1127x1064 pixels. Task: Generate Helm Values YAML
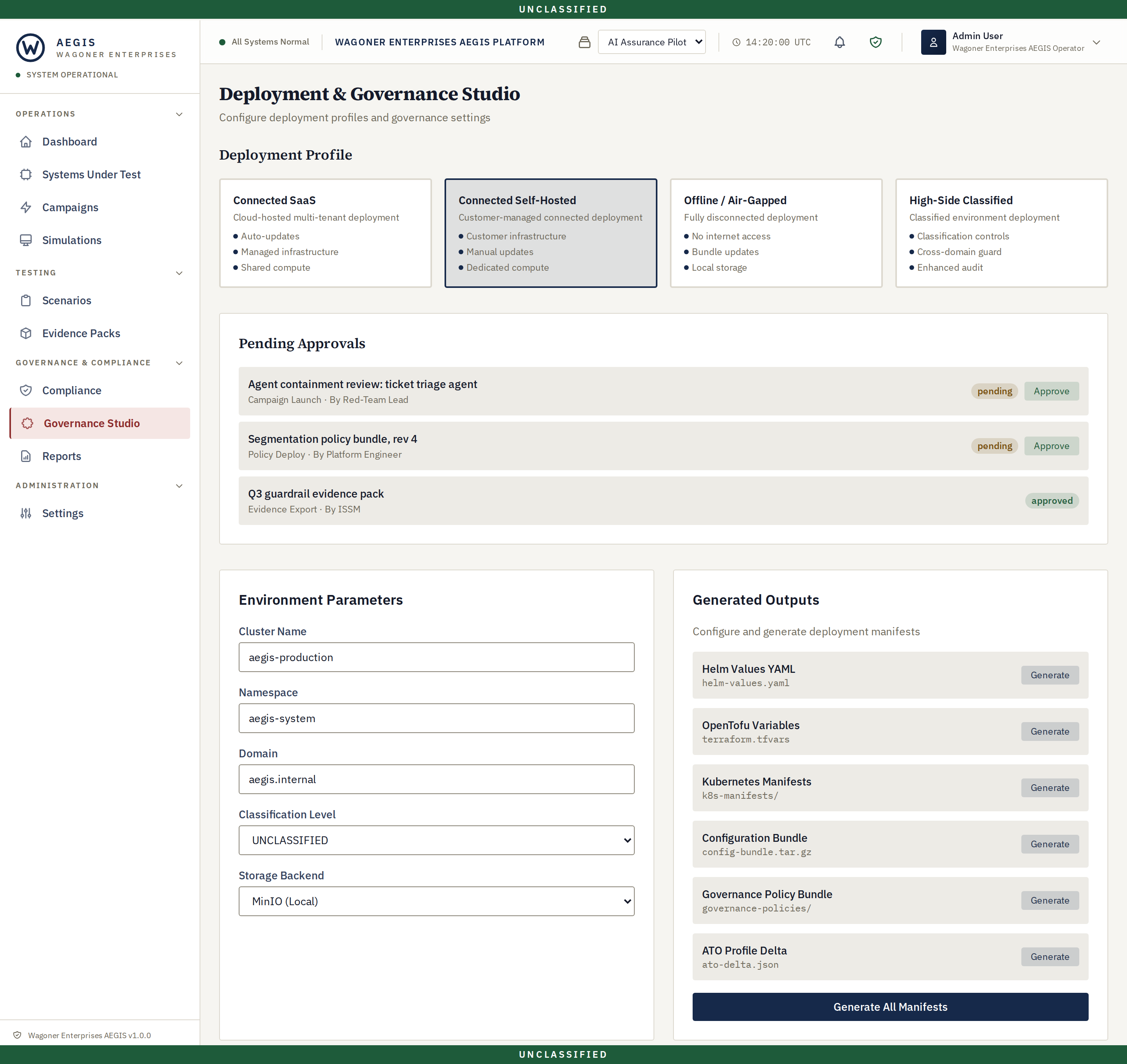point(1049,675)
